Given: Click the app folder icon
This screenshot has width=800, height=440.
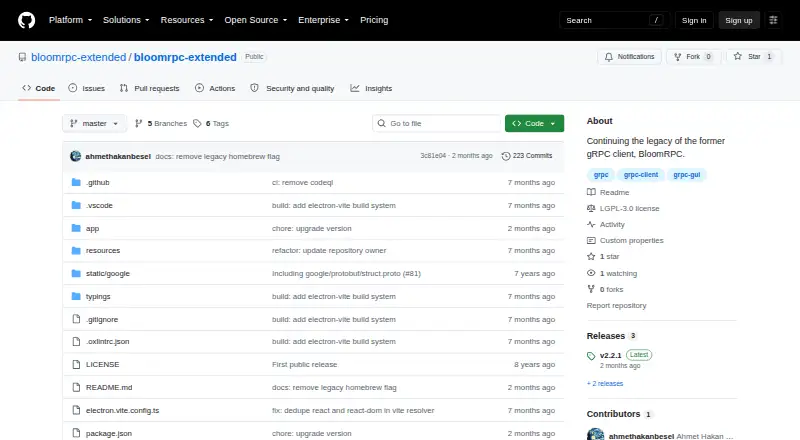Looking at the screenshot, I should click(x=76, y=228).
